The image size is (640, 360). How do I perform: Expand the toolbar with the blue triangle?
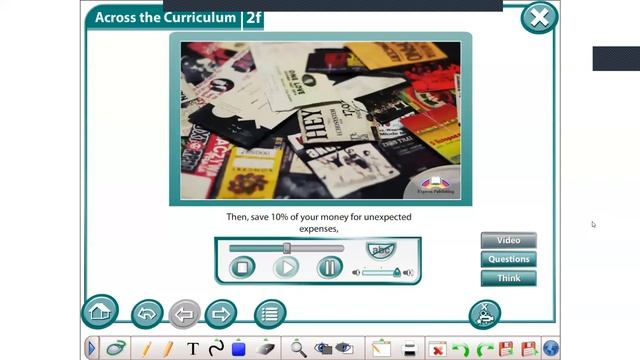(91, 349)
